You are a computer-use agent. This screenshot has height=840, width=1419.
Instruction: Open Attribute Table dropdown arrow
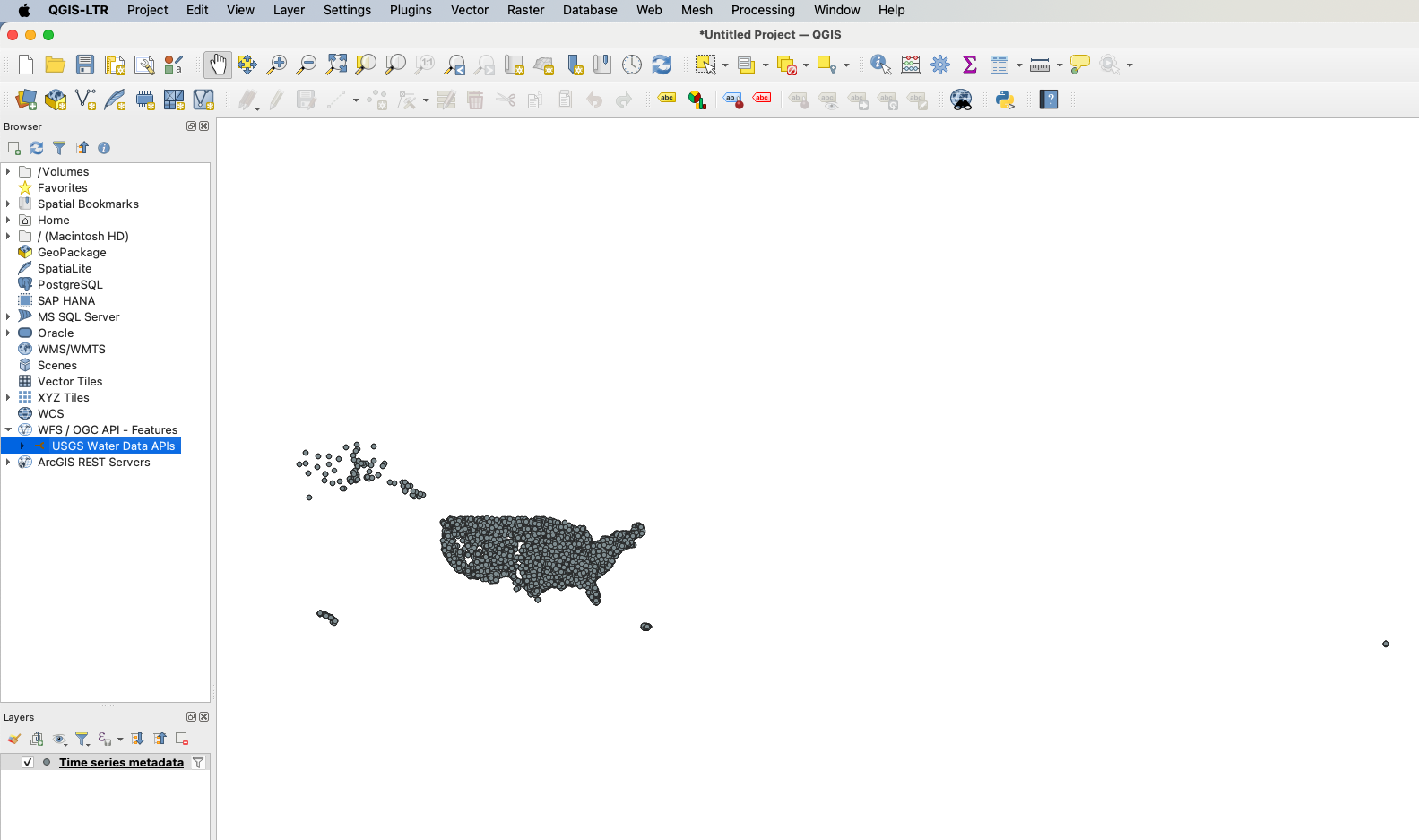1019,65
